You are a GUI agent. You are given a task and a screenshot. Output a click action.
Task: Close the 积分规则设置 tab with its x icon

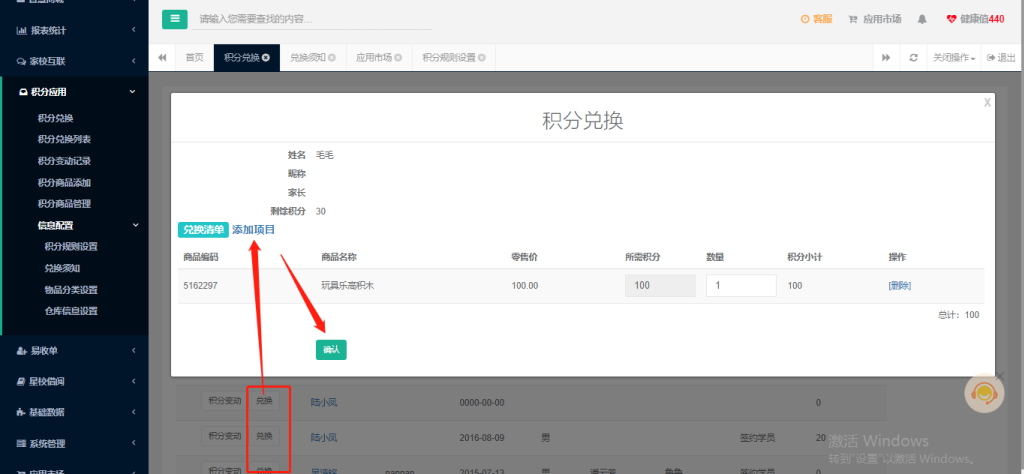coord(482,57)
